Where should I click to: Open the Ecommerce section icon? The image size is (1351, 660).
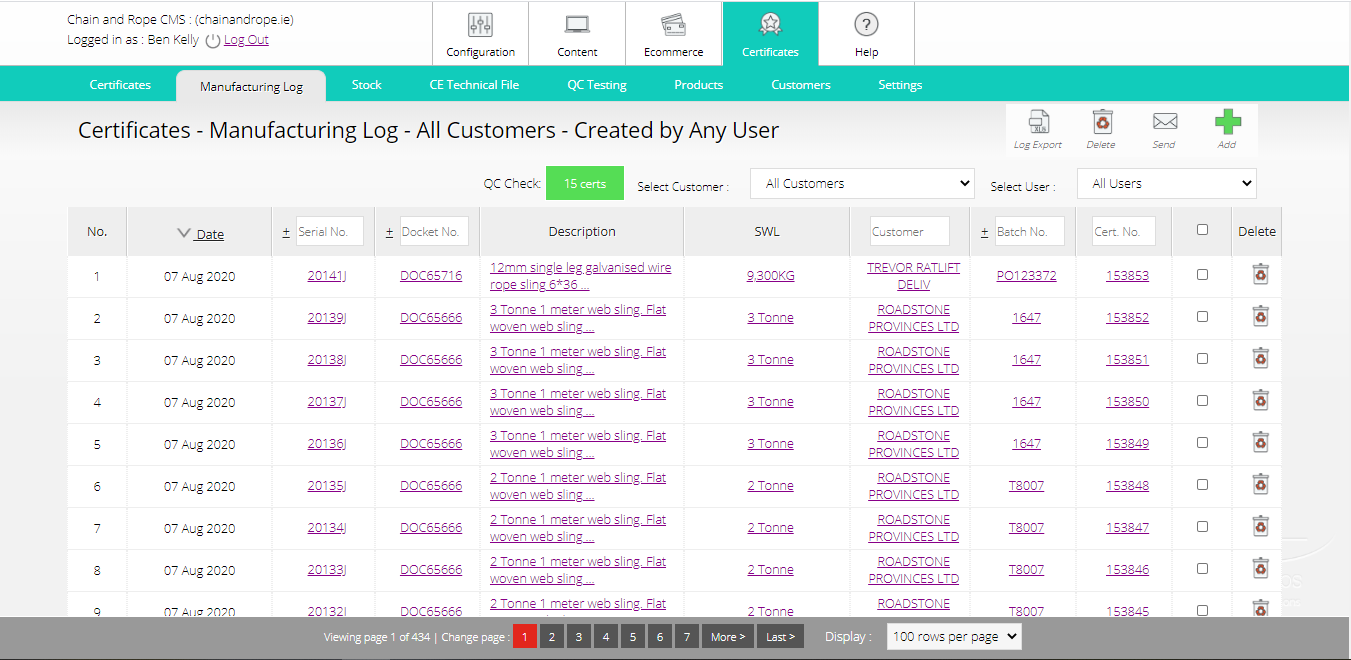[x=673, y=26]
